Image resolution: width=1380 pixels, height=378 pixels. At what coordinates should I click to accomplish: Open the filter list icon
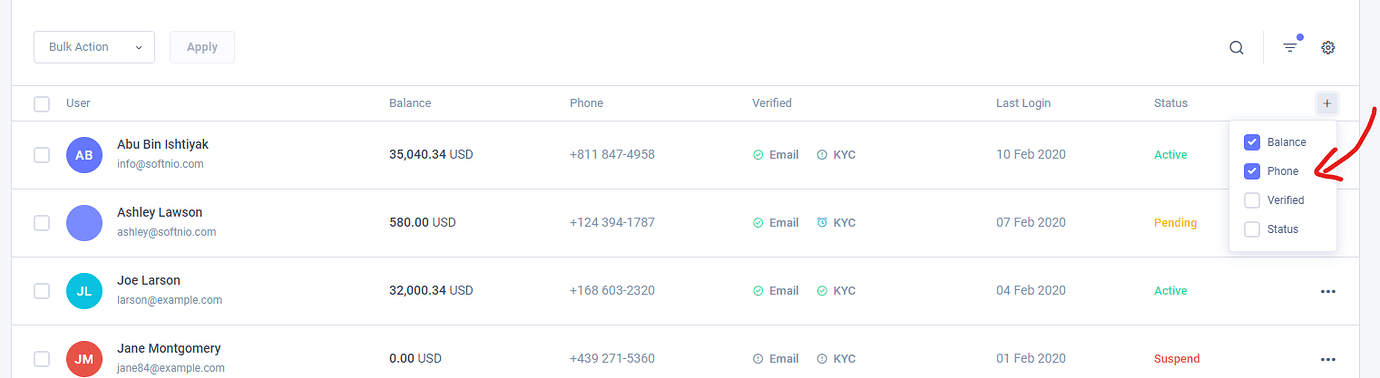point(1291,47)
